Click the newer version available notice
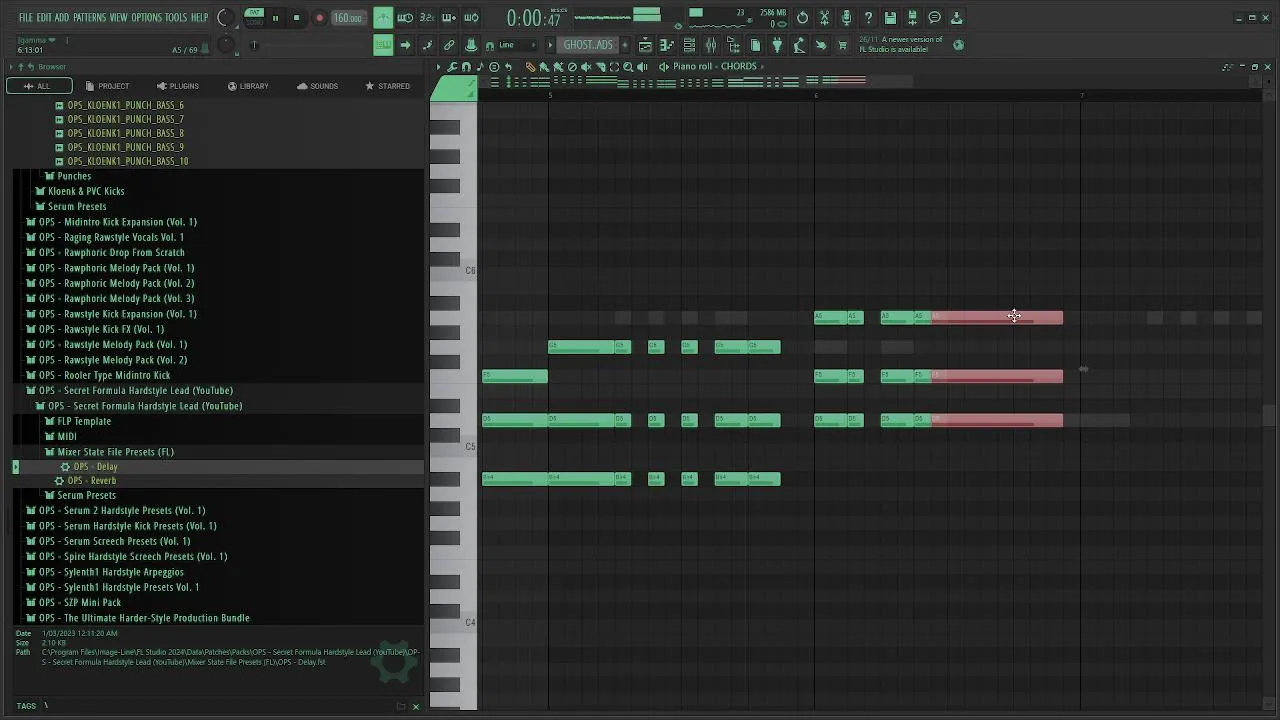 click(900, 44)
